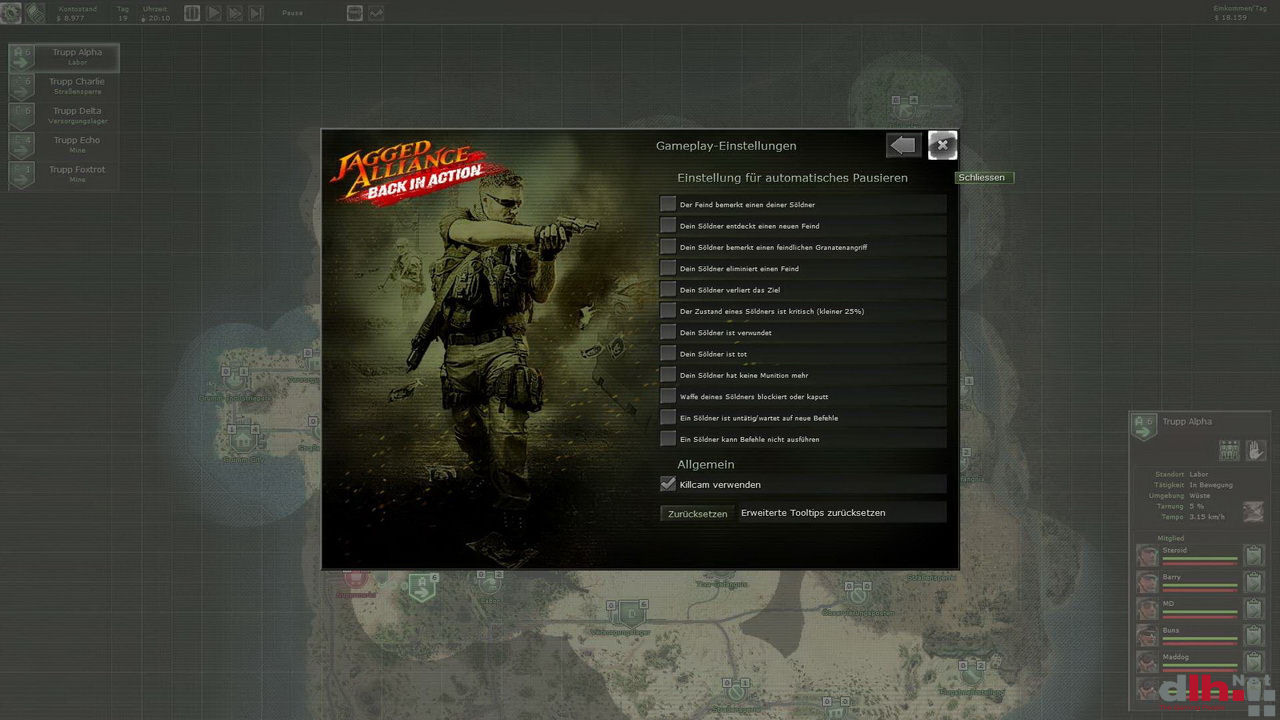Viewport: 1280px width, 720px height.
Task: Toggle the 'feindlichen Granatenangriff' pause checkbox
Action: (x=668, y=246)
